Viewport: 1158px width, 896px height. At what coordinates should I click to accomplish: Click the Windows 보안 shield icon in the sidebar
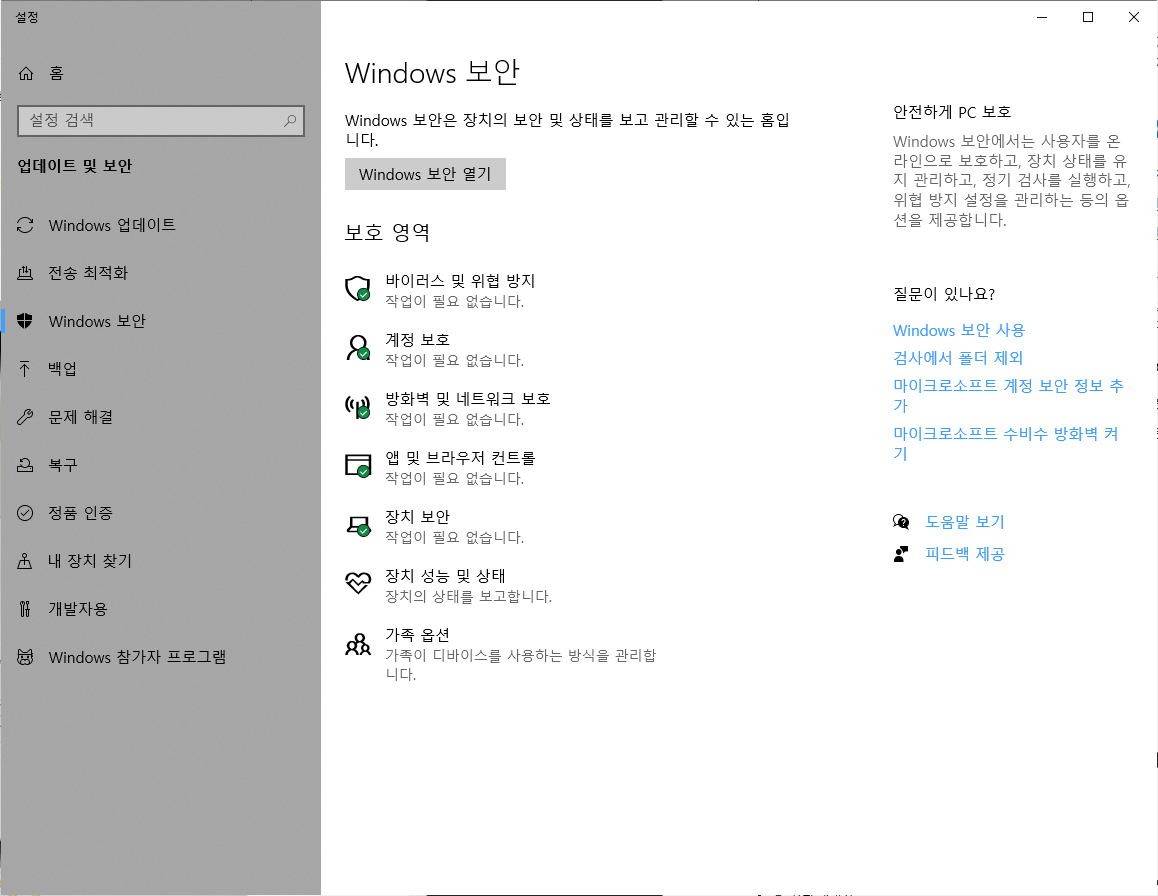click(x=25, y=321)
